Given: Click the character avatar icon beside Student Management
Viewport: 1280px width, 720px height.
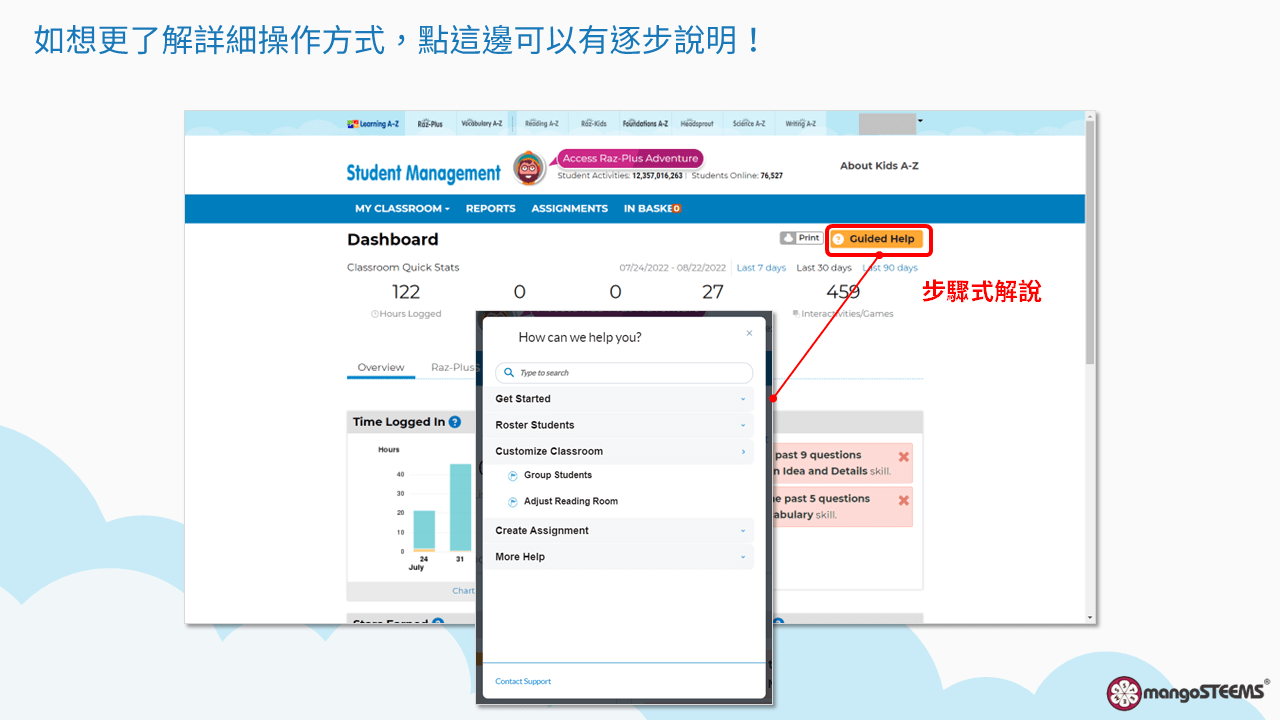Looking at the screenshot, I should (529, 168).
